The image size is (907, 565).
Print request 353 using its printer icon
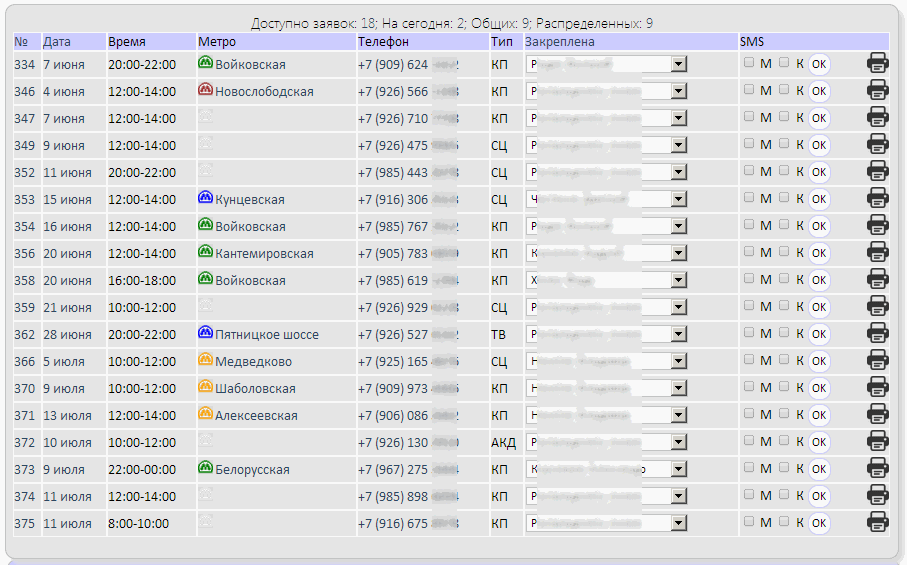coord(877,198)
